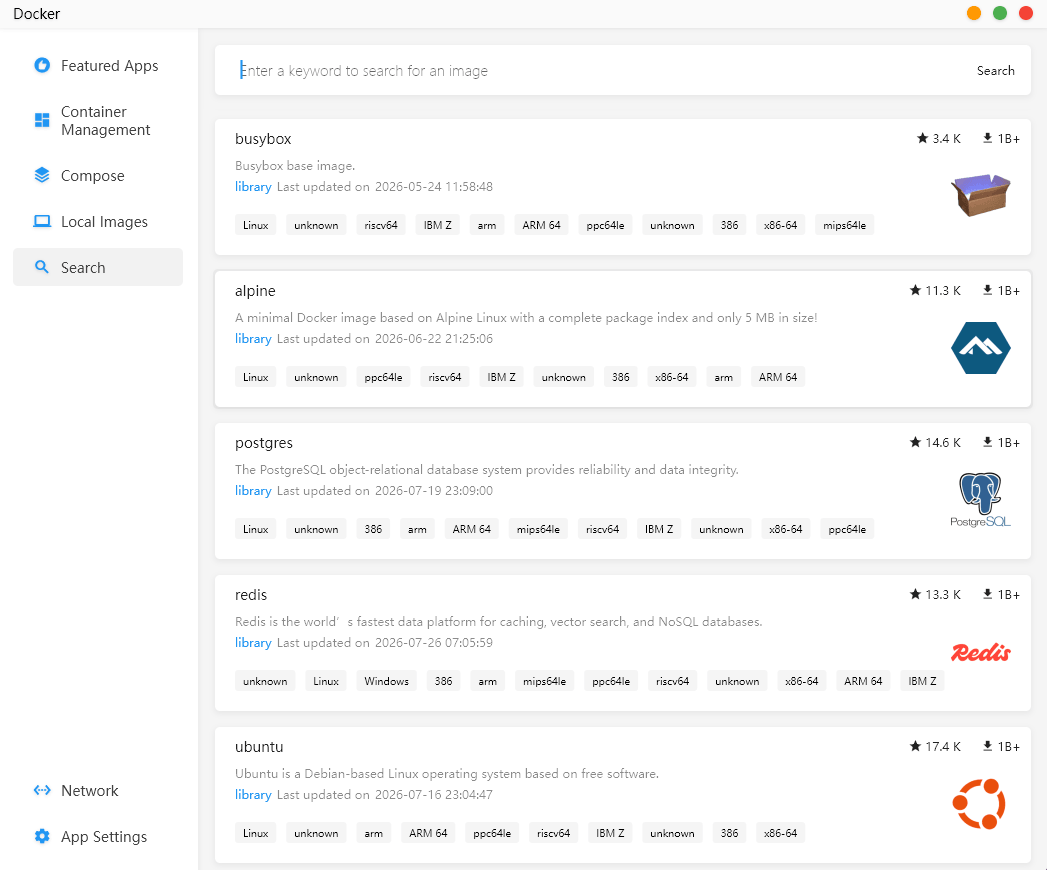Click the arm tag on ubuntu card
Screen dimensions: 1047x870
[373, 833]
